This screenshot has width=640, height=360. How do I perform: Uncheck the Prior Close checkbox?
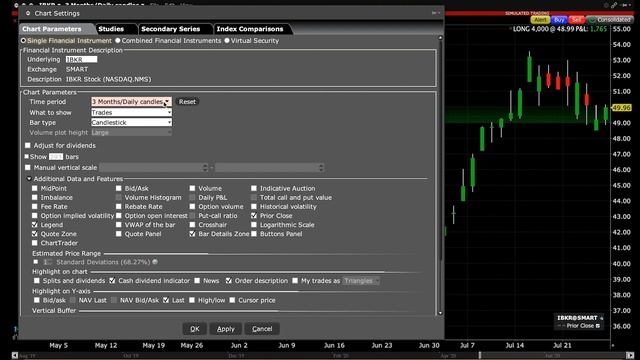coord(254,216)
